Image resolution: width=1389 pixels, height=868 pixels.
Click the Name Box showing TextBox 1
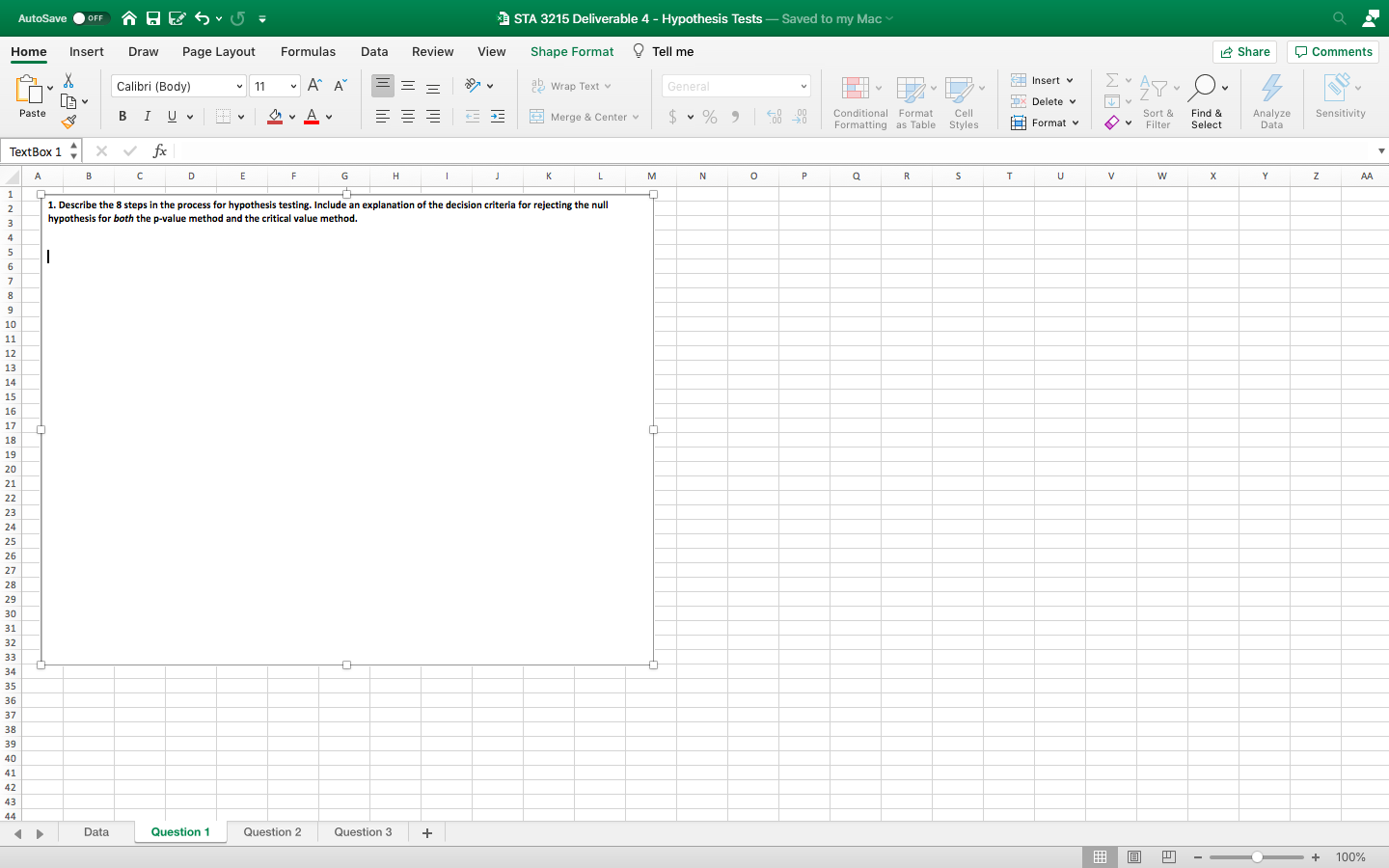click(37, 151)
